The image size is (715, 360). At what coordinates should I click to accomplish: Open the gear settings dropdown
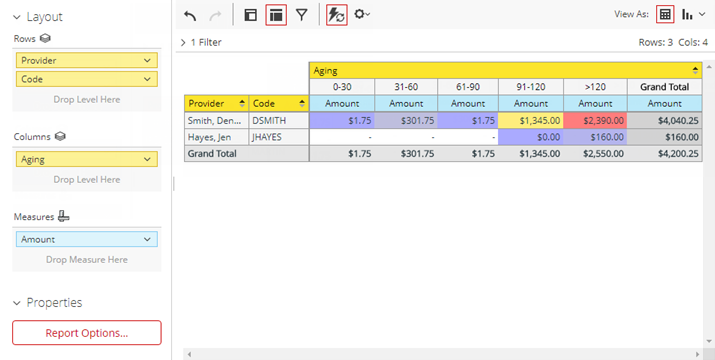[x=362, y=14]
